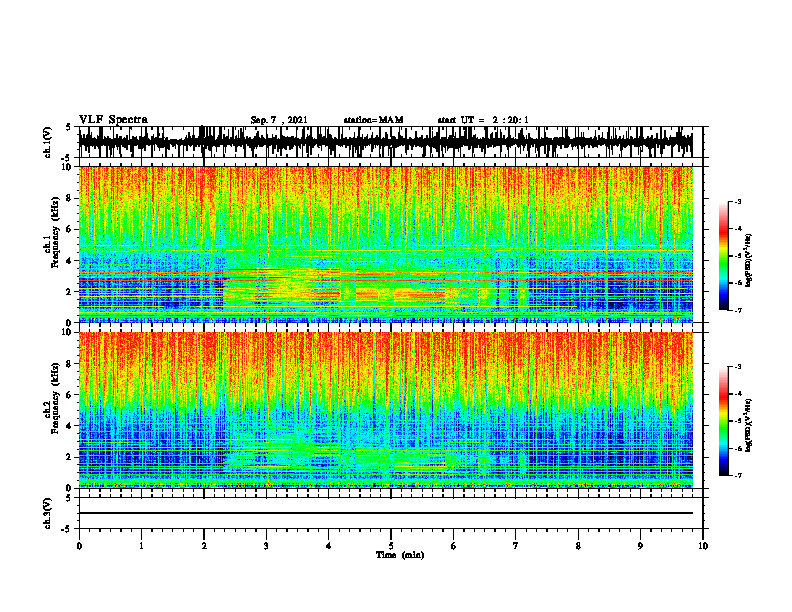The height and width of the screenshot is (612, 792).
Task: Click the ch.2 frequency tick label "8"
Action: (x=69, y=364)
